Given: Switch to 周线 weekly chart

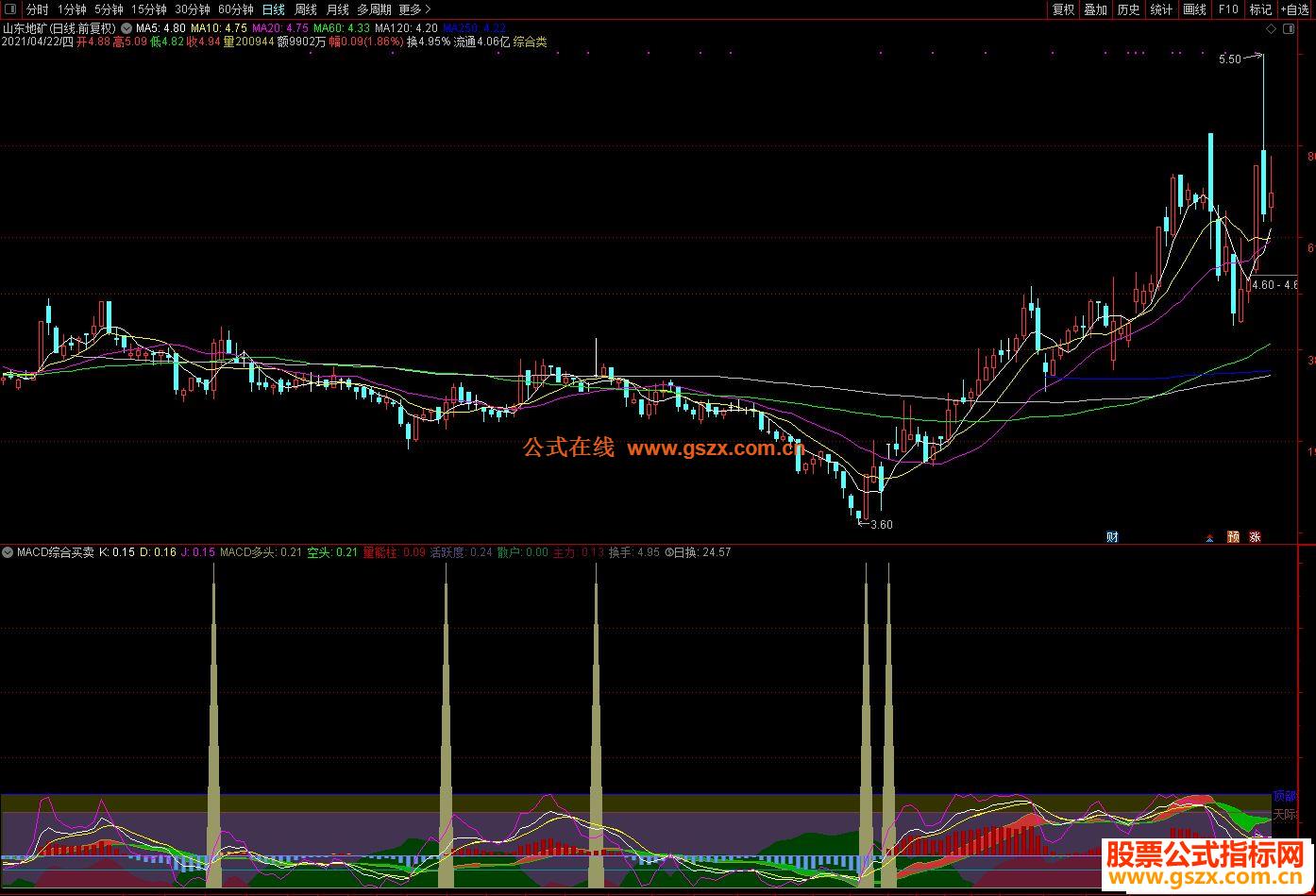Looking at the screenshot, I should click(x=306, y=9).
